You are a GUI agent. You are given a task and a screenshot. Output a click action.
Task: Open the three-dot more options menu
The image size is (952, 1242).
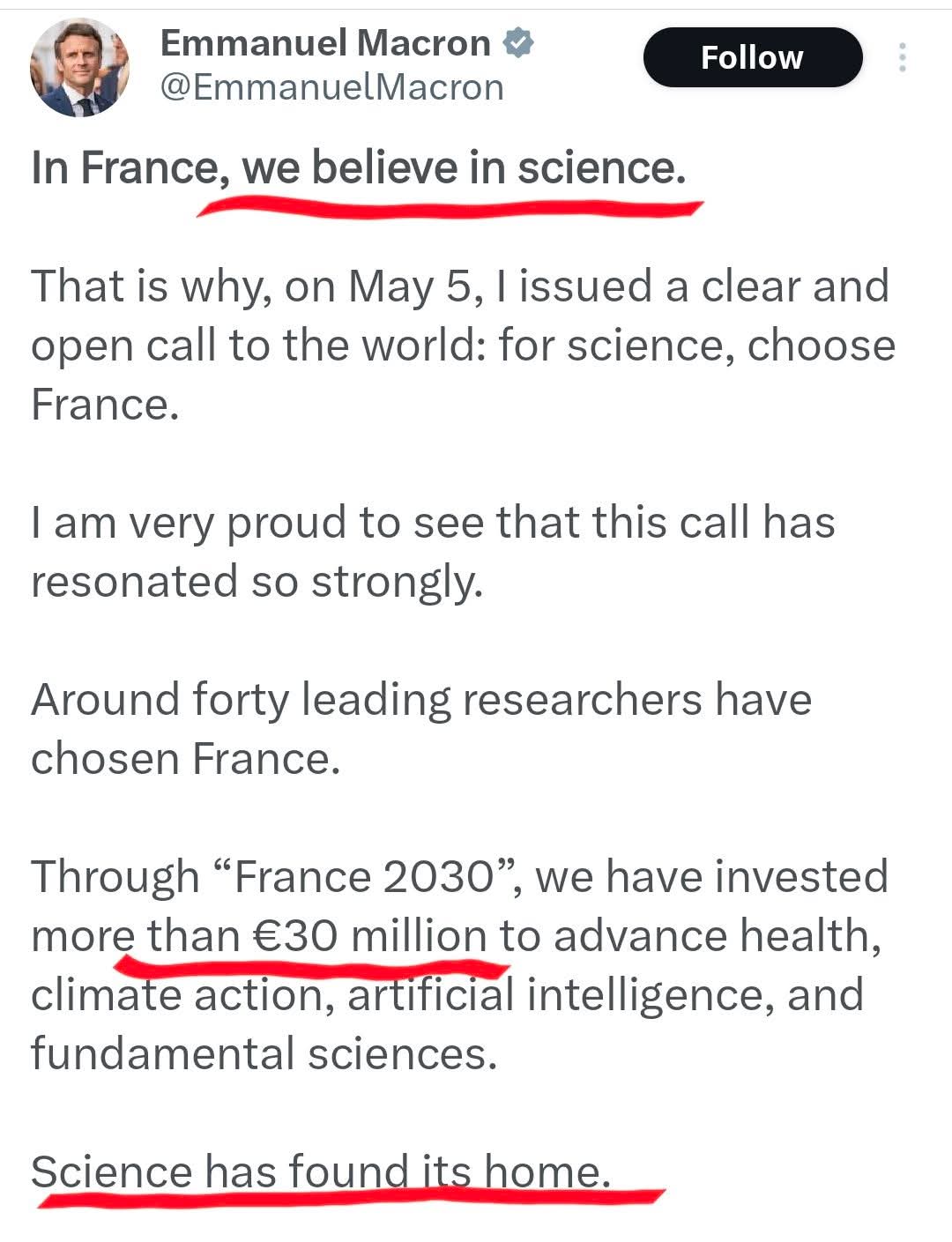902,58
